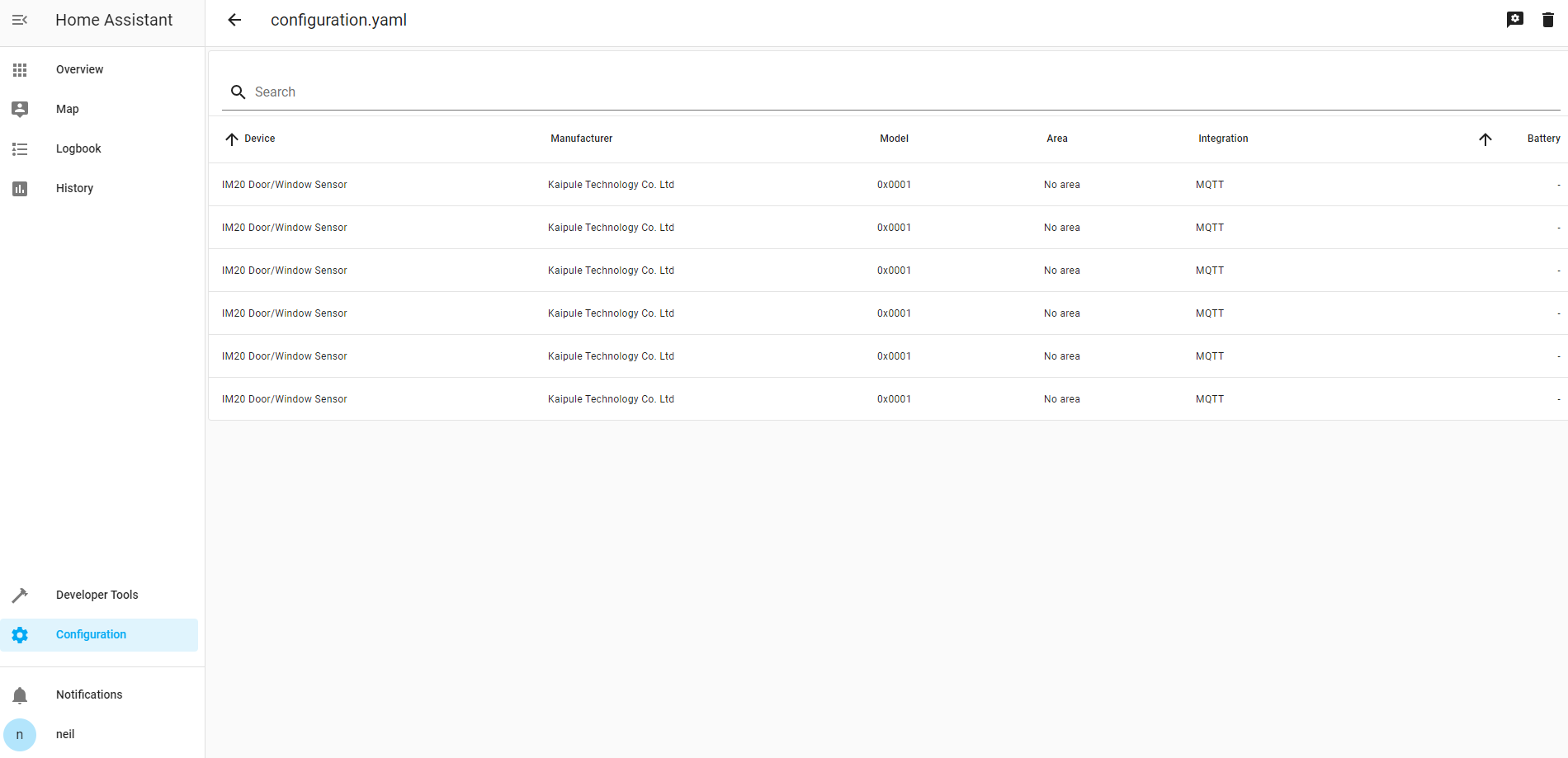Sort by Model column header
Image resolution: width=1568 pixels, height=758 pixels.
point(894,139)
